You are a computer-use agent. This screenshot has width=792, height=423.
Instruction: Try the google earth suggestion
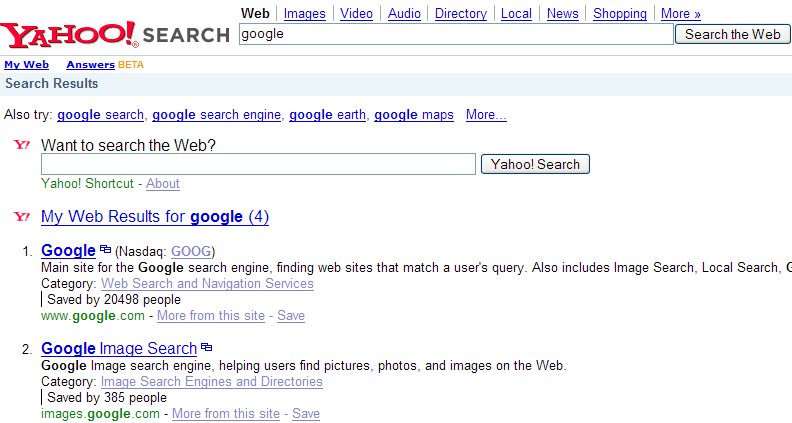pos(327,115)
